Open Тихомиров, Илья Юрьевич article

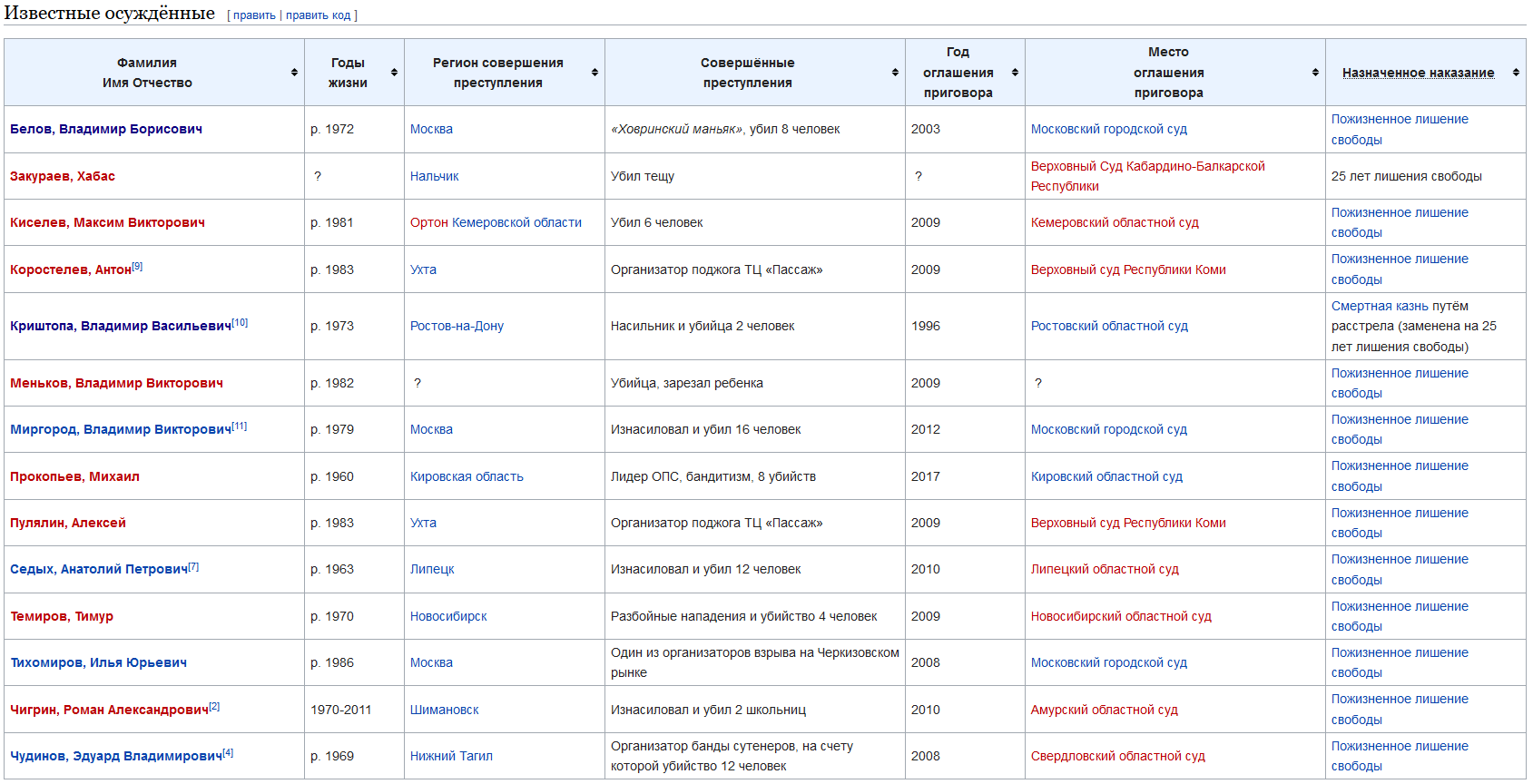tap(98, 662)
